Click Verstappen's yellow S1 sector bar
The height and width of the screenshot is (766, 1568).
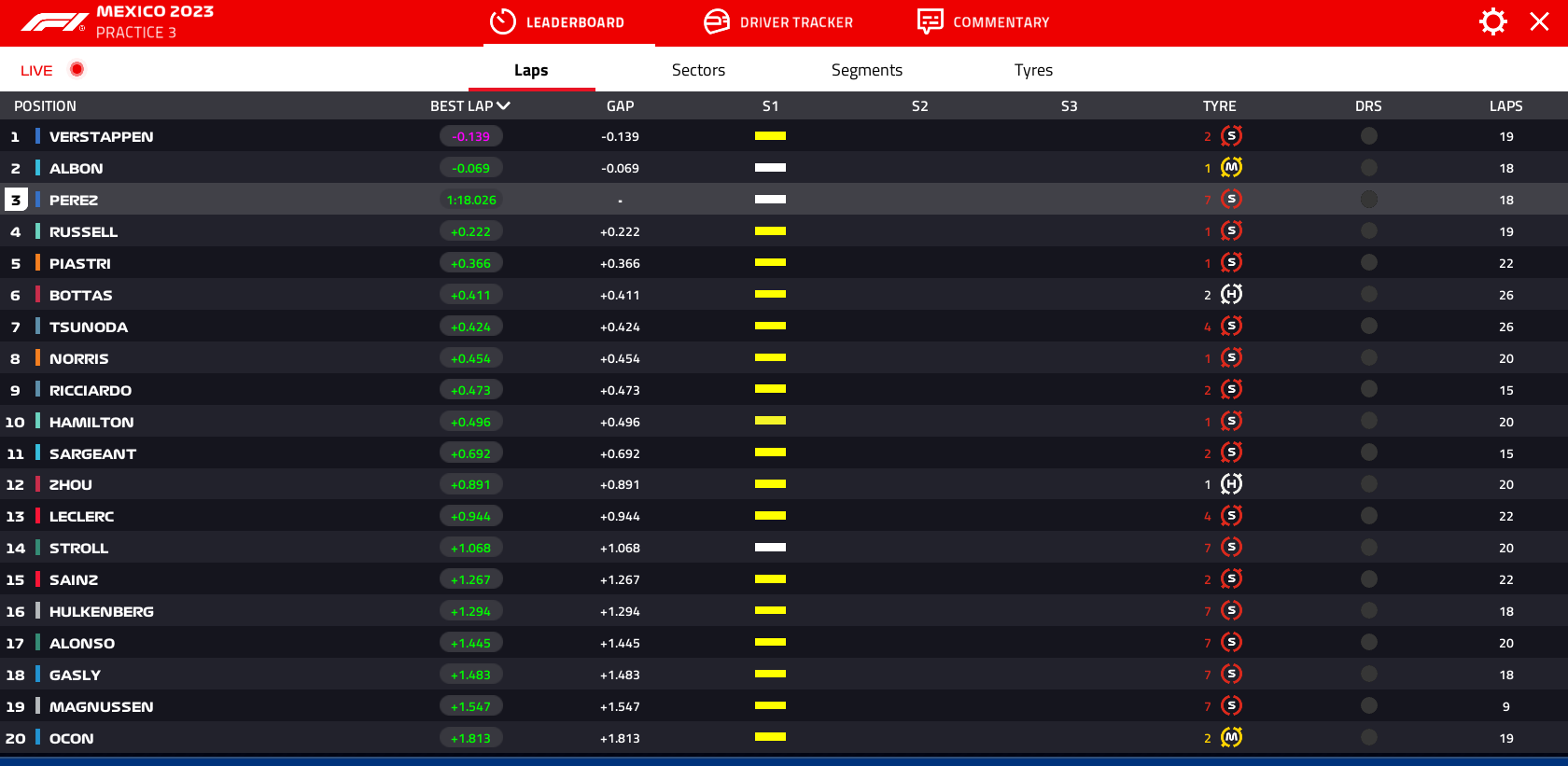tap(770, 136)
